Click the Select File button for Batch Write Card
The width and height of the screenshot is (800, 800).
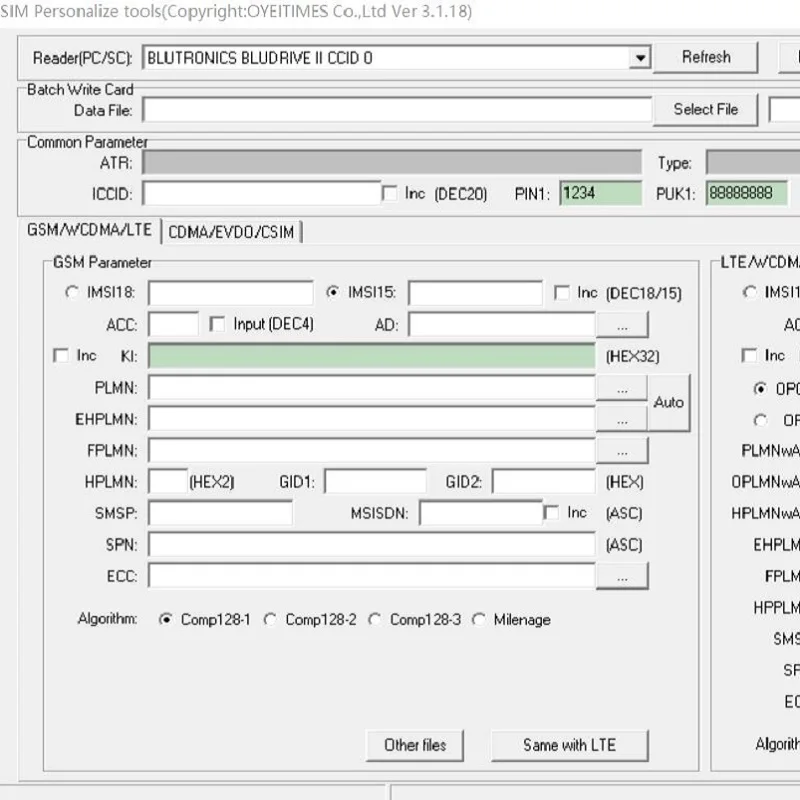point(705,109)
